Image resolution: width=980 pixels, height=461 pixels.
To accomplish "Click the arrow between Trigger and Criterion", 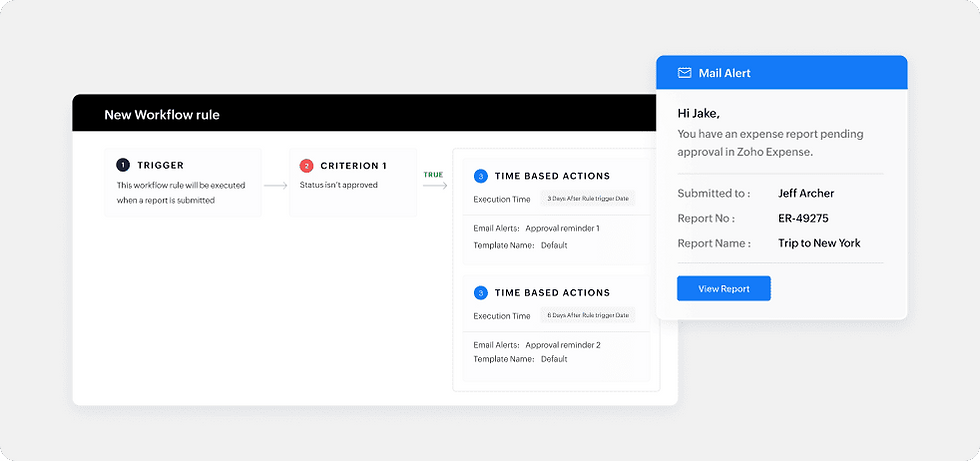I will (x=276, y=186).
